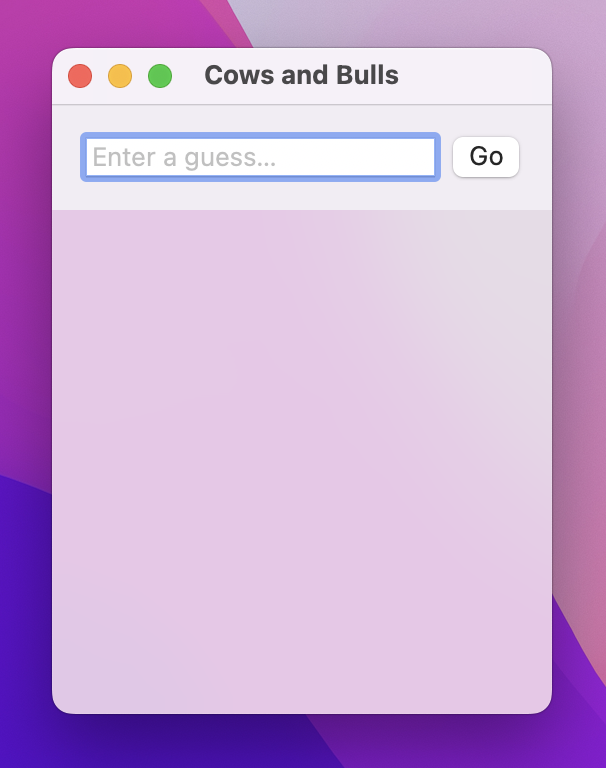
Task: Maximize the window using the green button
Action: [x=160, y=76]
